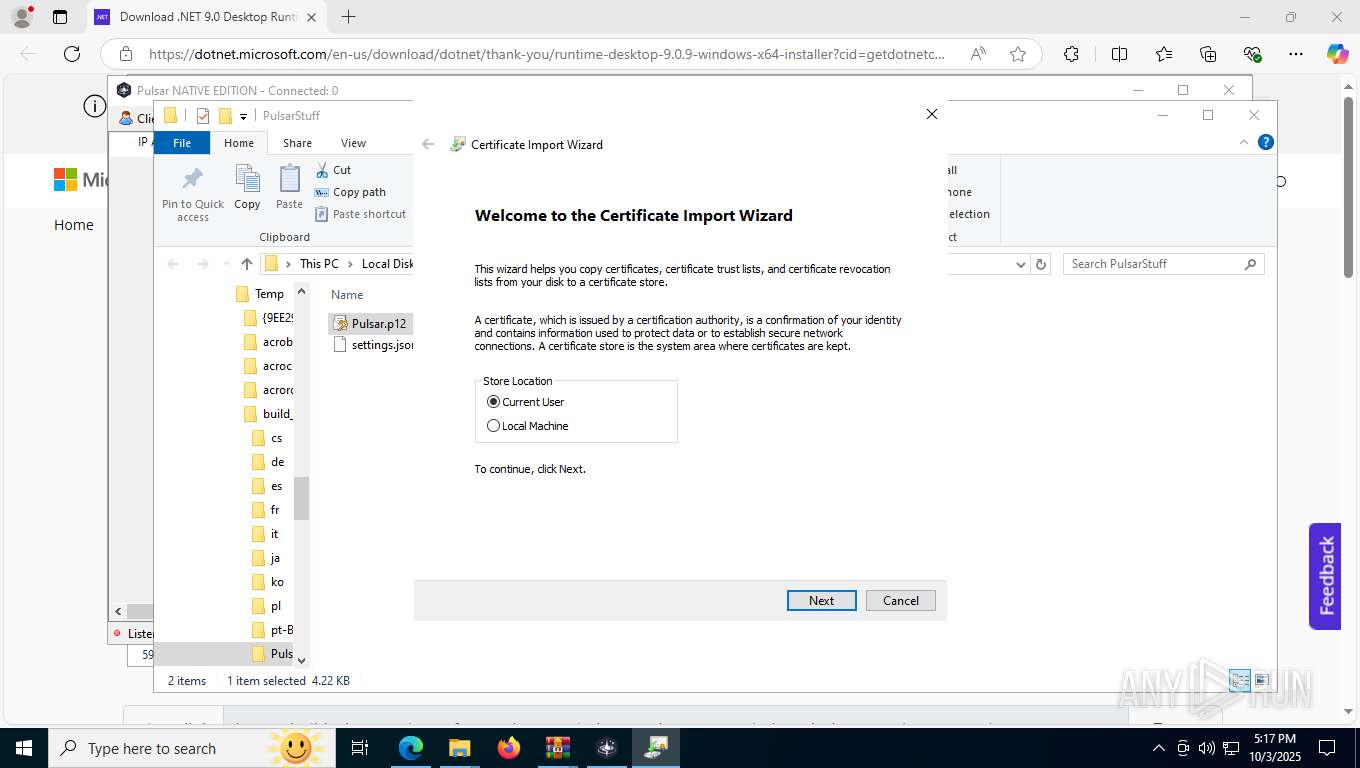Select the settings.json file
Image resolution: width=1360 pixels, height=768 pixels.
click(x=373, y=345)
